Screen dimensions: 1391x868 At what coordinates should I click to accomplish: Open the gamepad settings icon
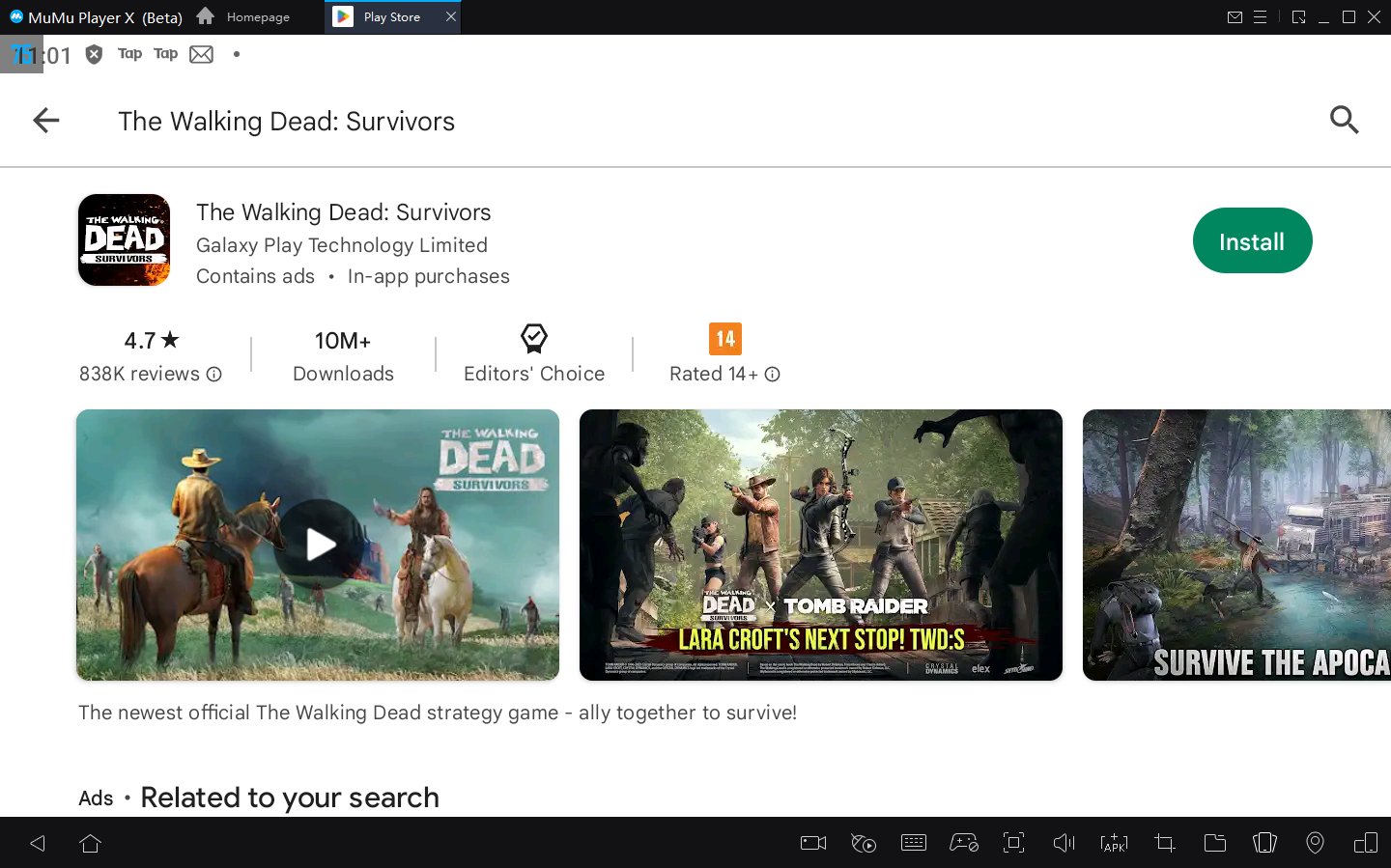(x=964, y=843)
